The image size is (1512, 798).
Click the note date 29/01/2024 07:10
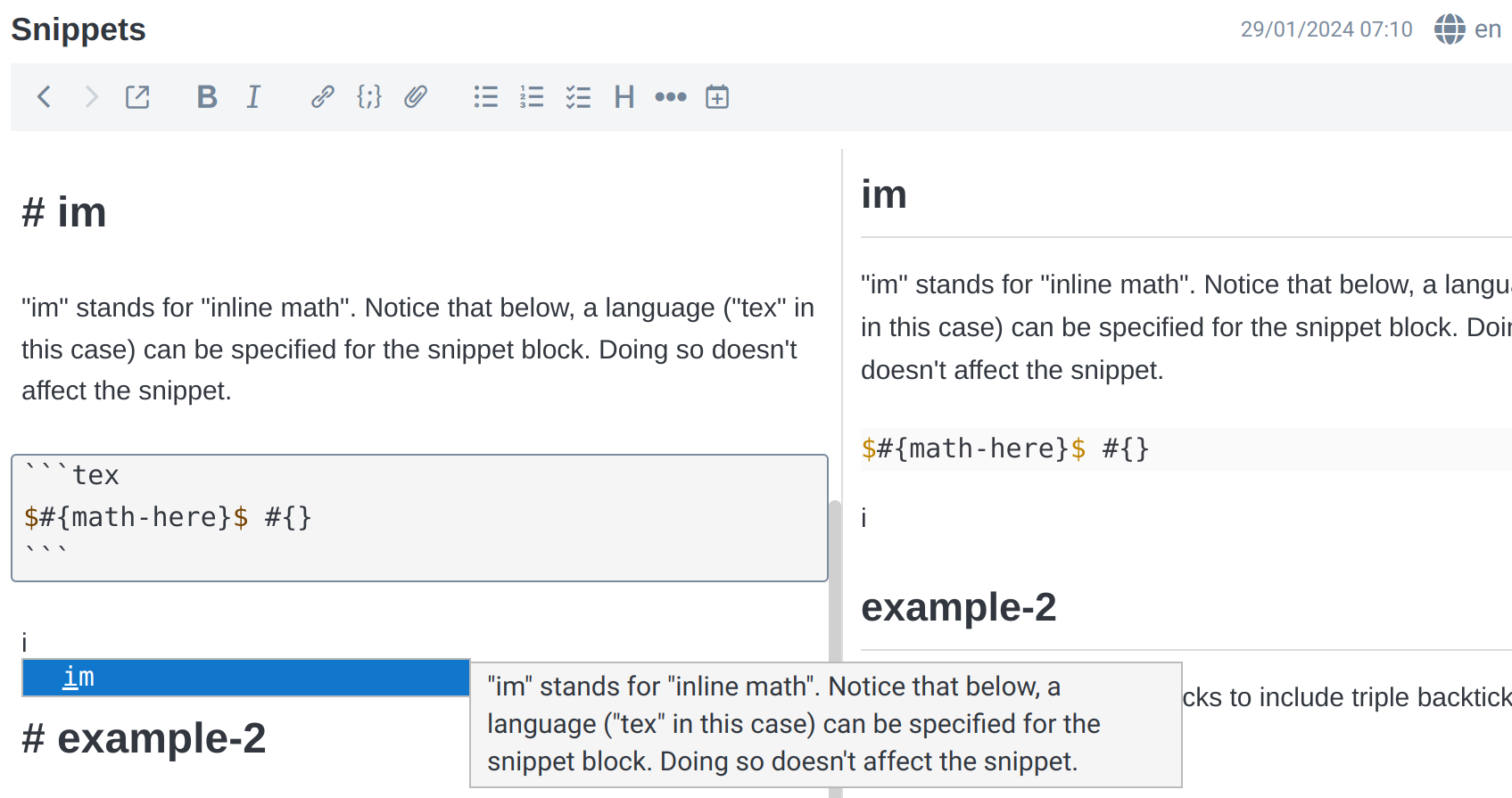[x=1326, y=29]
